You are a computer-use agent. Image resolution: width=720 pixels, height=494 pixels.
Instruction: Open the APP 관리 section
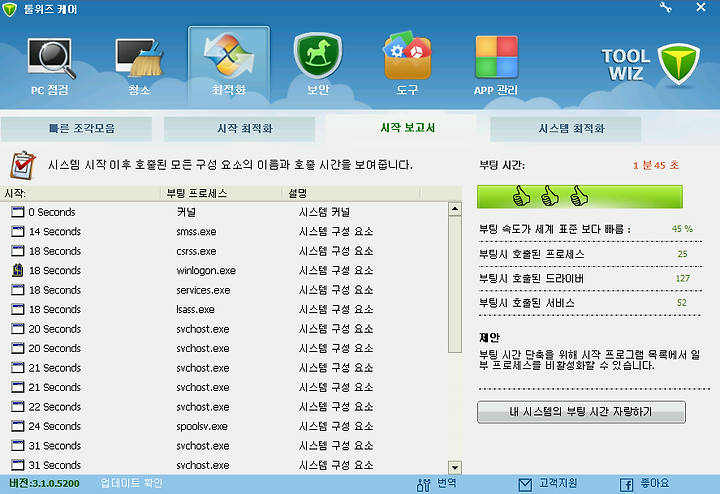(x=496, y=65)
